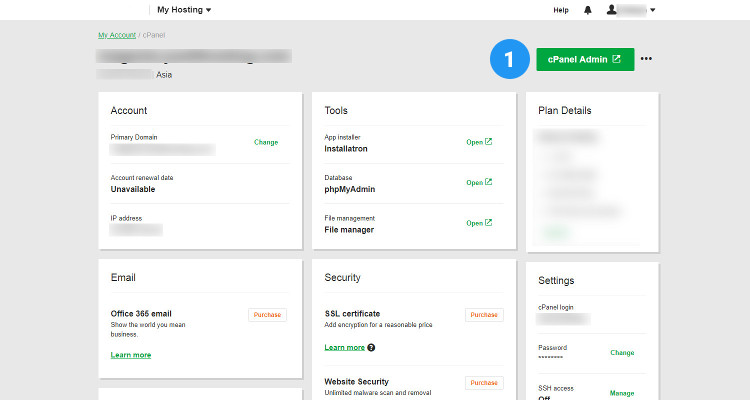This screenshot has height=400, width=750.
Task: Click the cPanel Admin button
Action: [584, 59]
